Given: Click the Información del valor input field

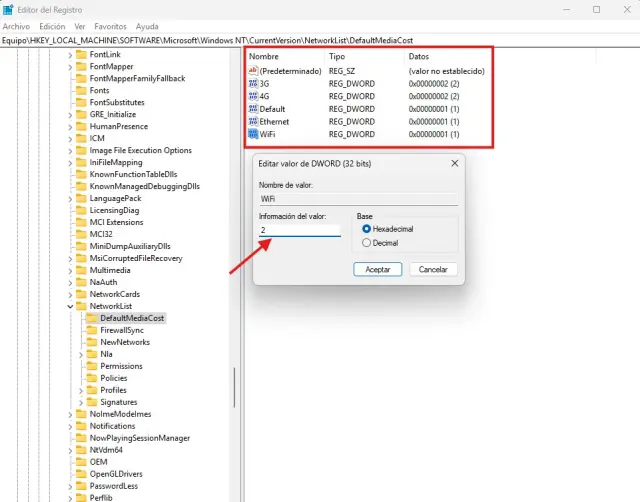Looking at the screenshot, I should [299, 230].
